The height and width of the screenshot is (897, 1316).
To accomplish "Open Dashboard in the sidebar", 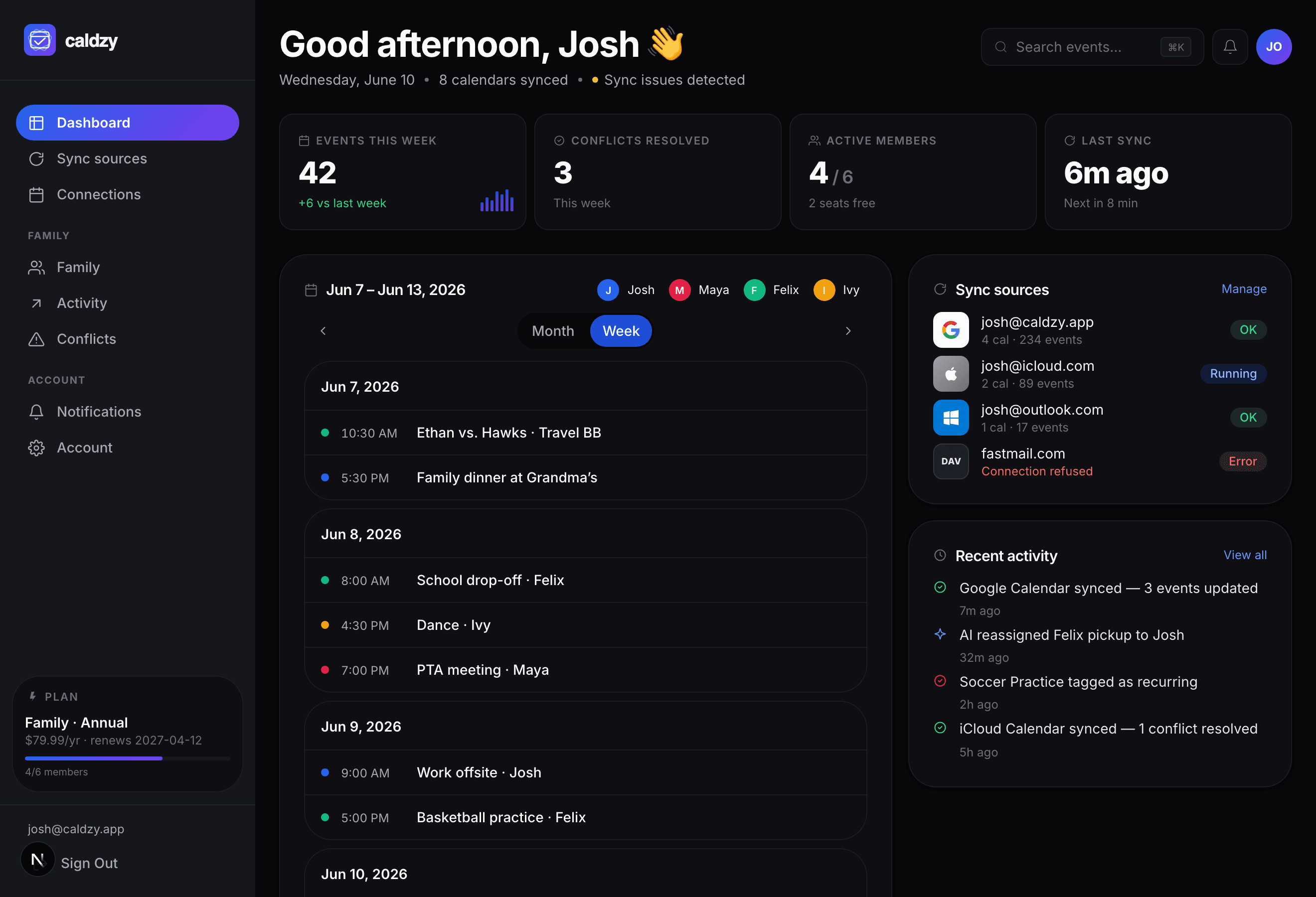I will [x=128, y=123].
